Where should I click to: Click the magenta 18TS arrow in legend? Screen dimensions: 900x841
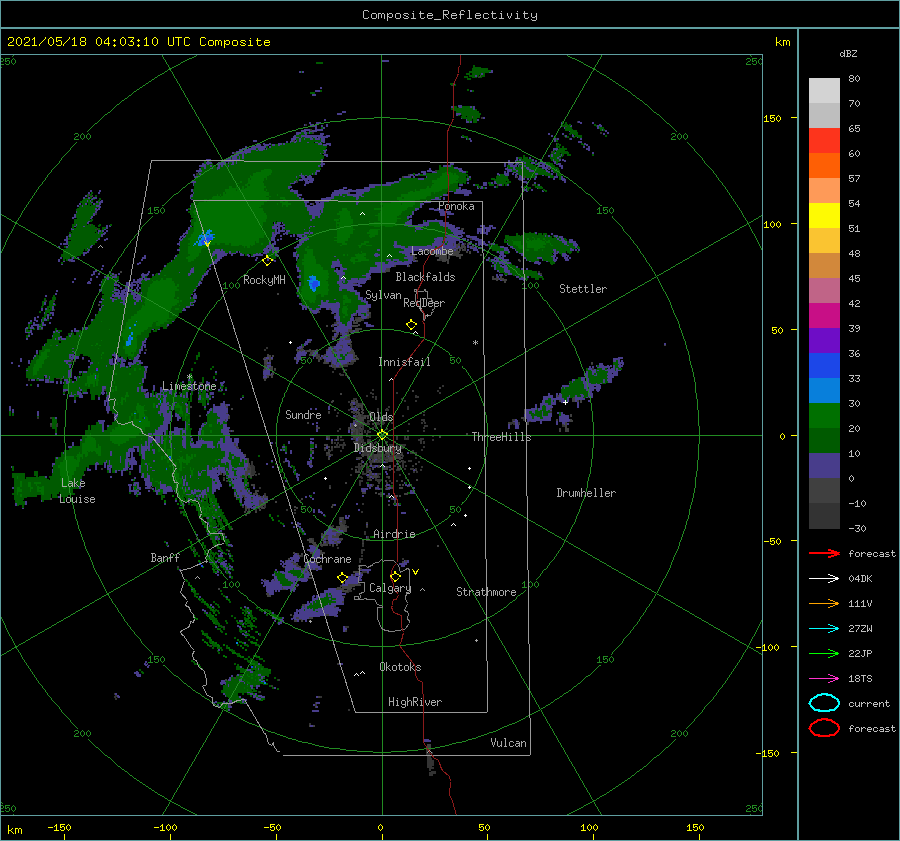824,679
